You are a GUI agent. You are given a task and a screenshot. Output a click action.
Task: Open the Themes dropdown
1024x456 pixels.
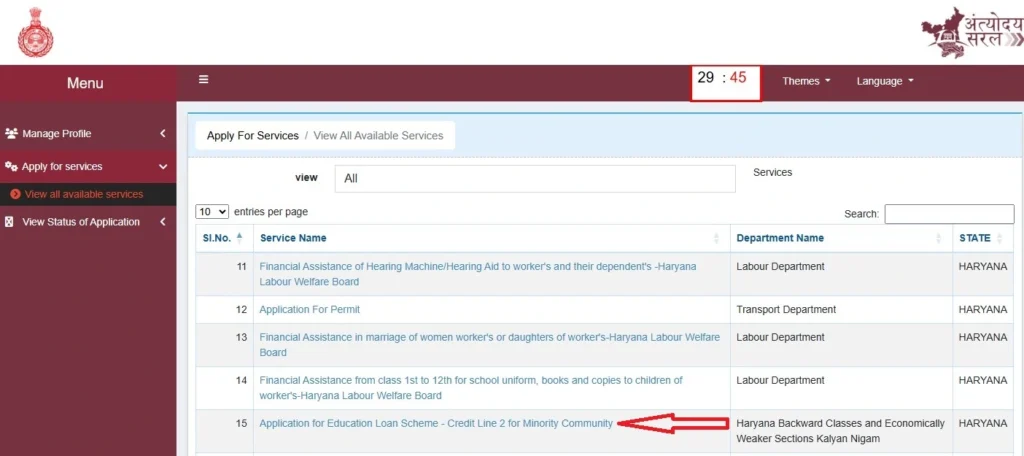pos(806,81)
